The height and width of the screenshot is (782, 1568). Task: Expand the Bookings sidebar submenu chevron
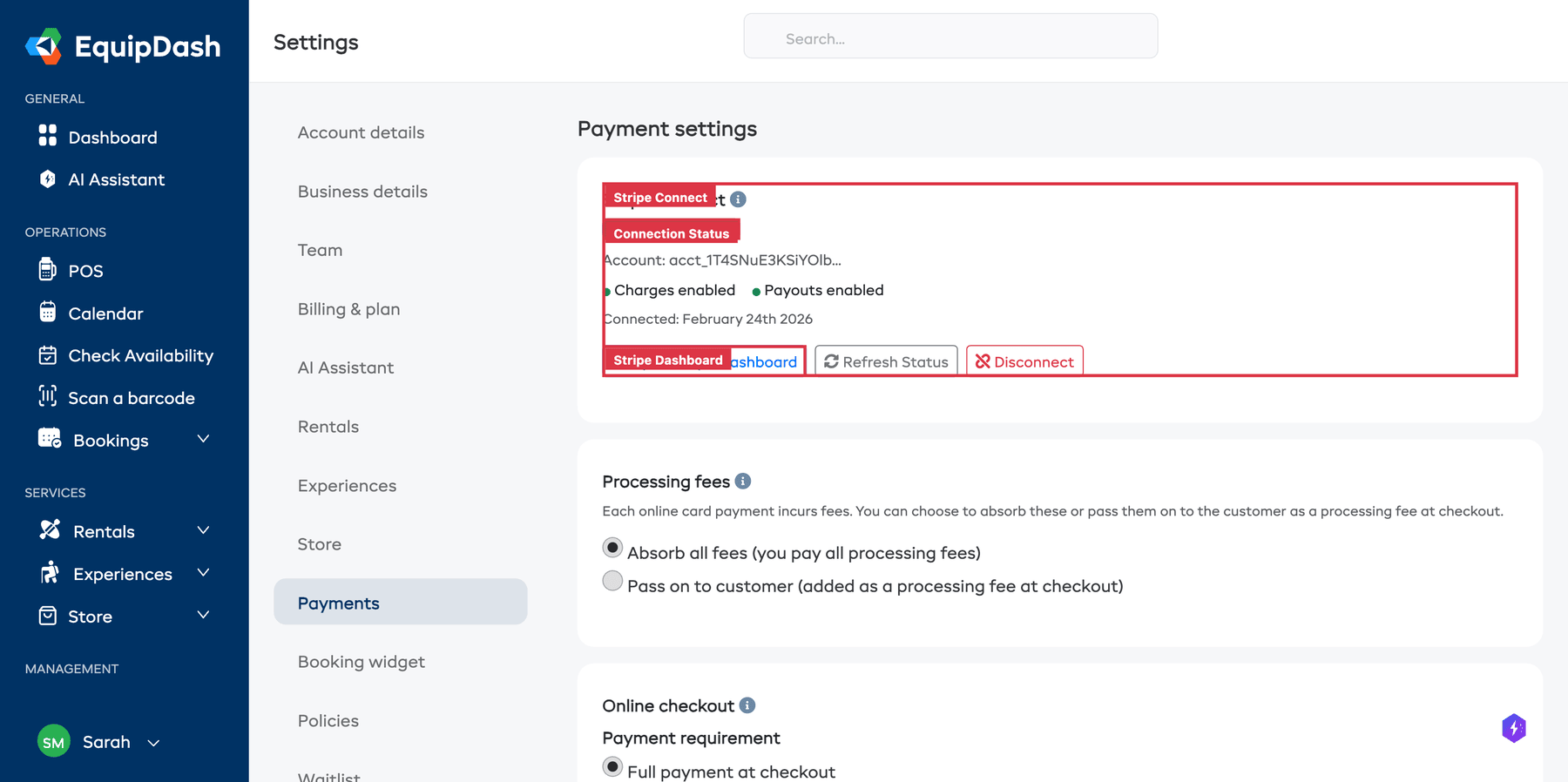click(203, 439)
